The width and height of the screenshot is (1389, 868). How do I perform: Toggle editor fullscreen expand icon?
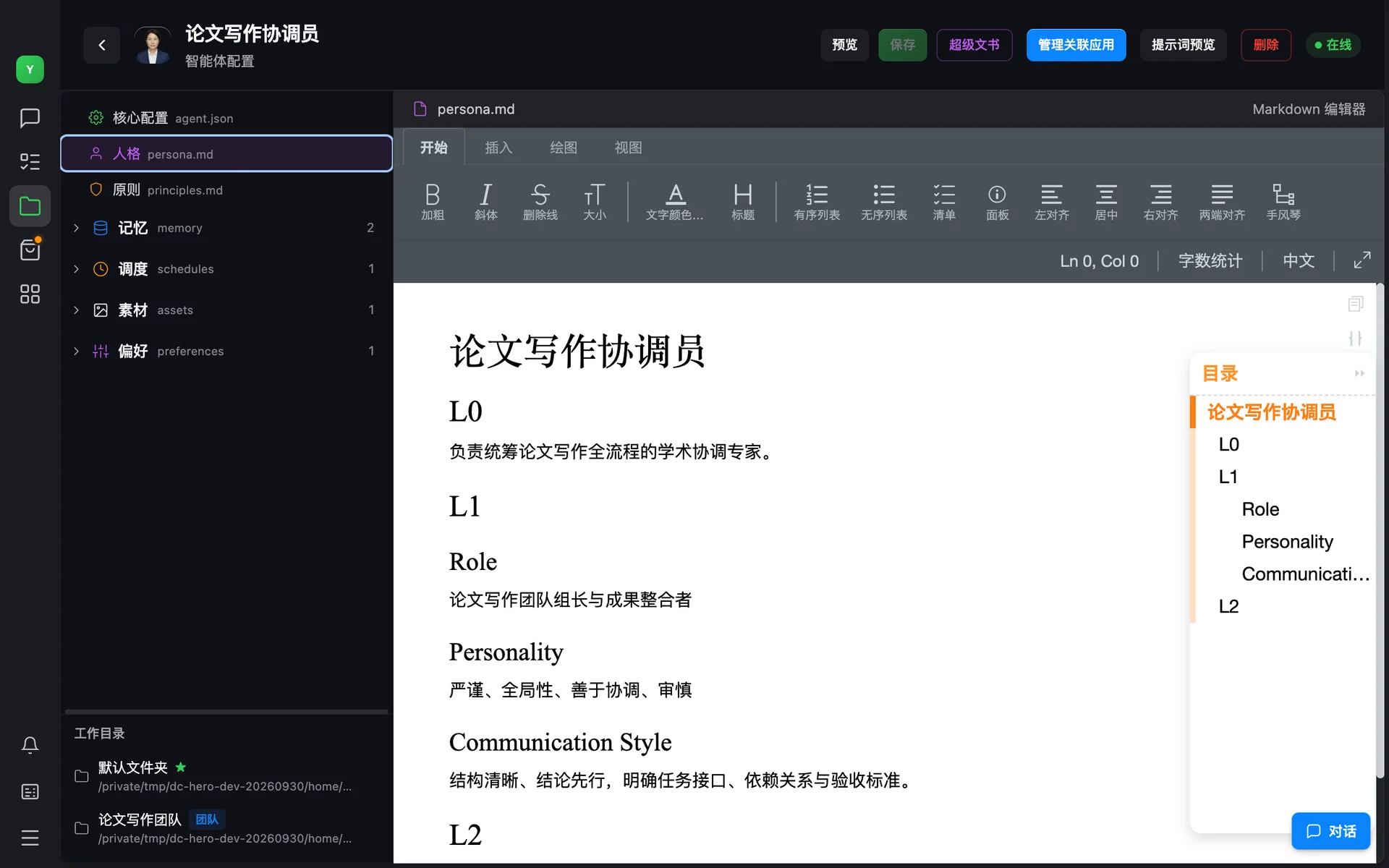click(1362, 260)
